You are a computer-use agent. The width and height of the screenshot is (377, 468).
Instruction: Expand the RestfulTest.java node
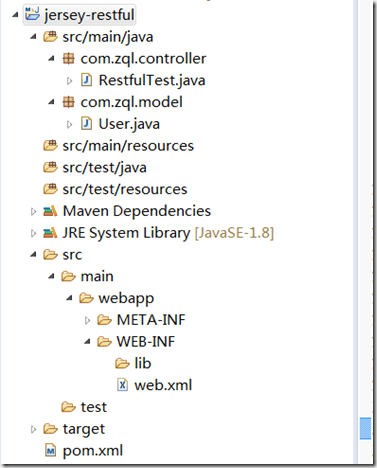[69, 80]
